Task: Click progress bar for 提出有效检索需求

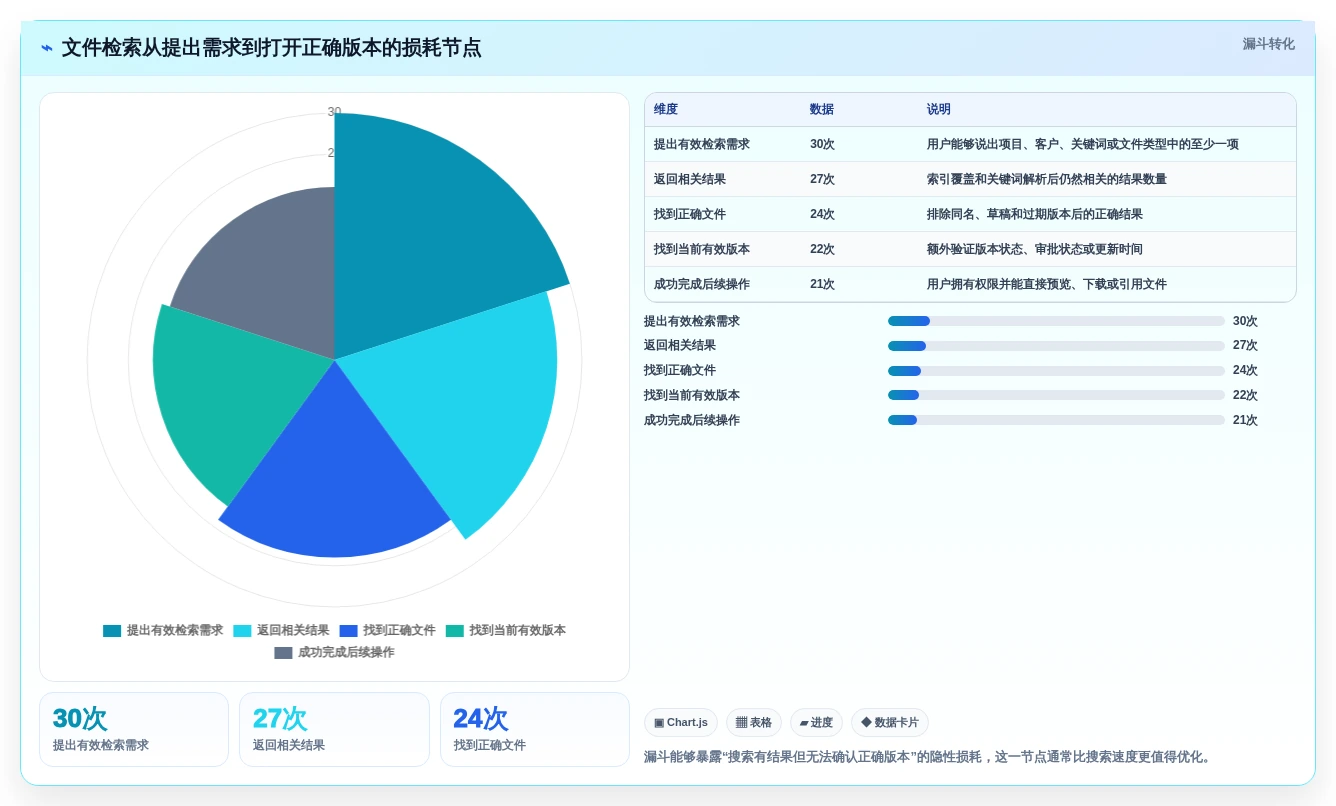Action: point(1056,321)
